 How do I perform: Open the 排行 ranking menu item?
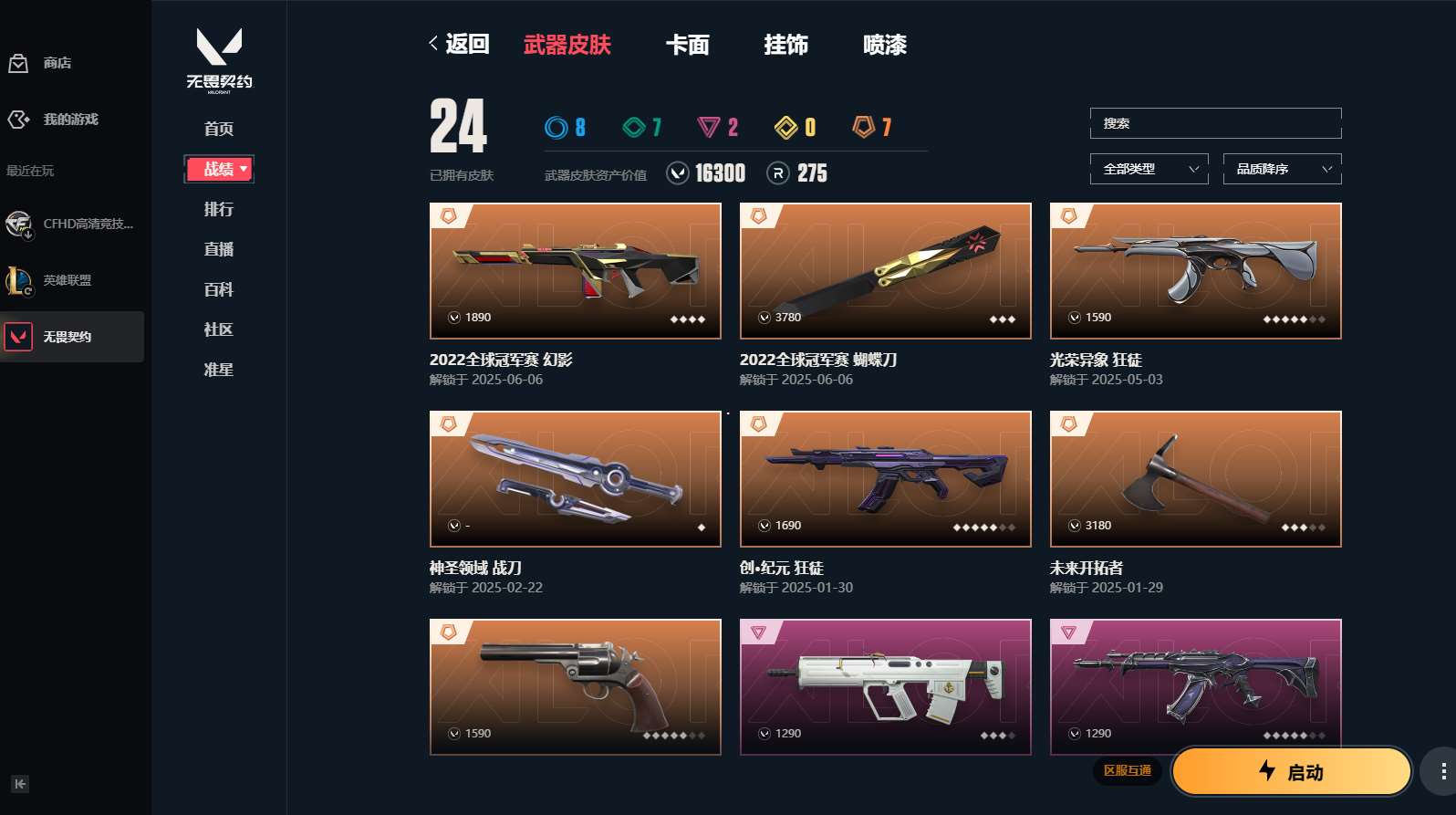219,209
